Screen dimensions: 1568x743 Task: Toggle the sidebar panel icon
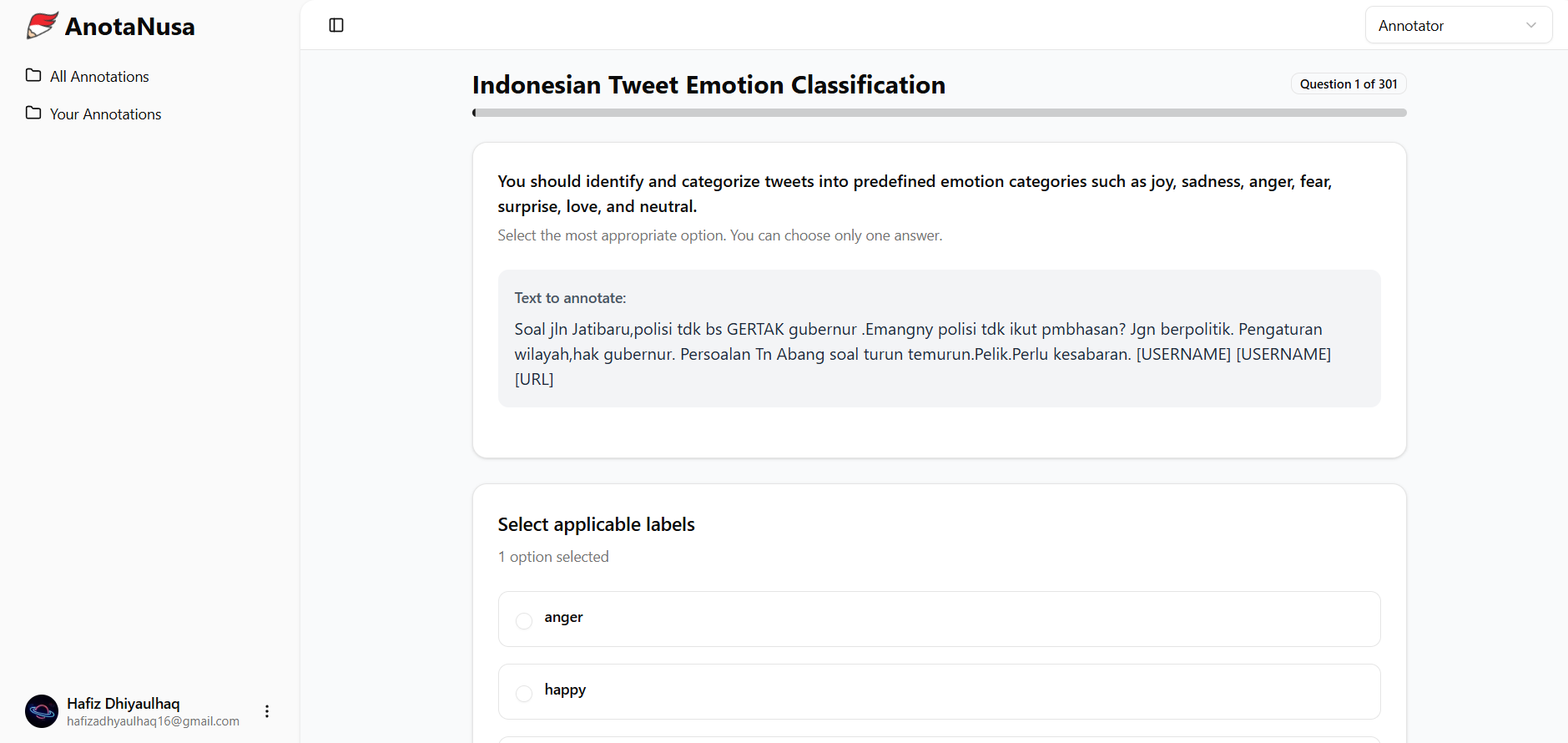pos(336,25)
